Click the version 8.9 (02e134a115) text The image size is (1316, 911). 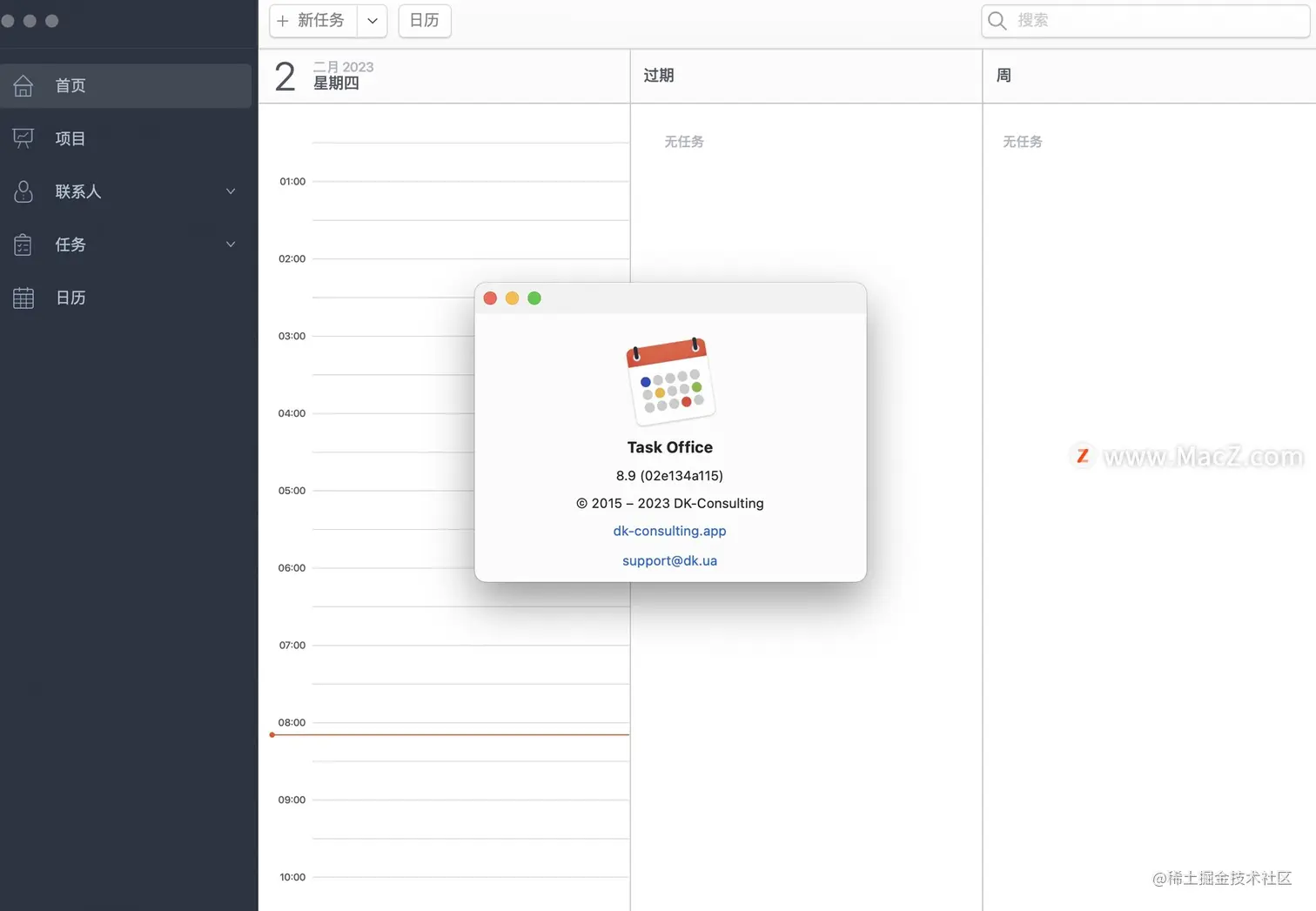[669, 476]
